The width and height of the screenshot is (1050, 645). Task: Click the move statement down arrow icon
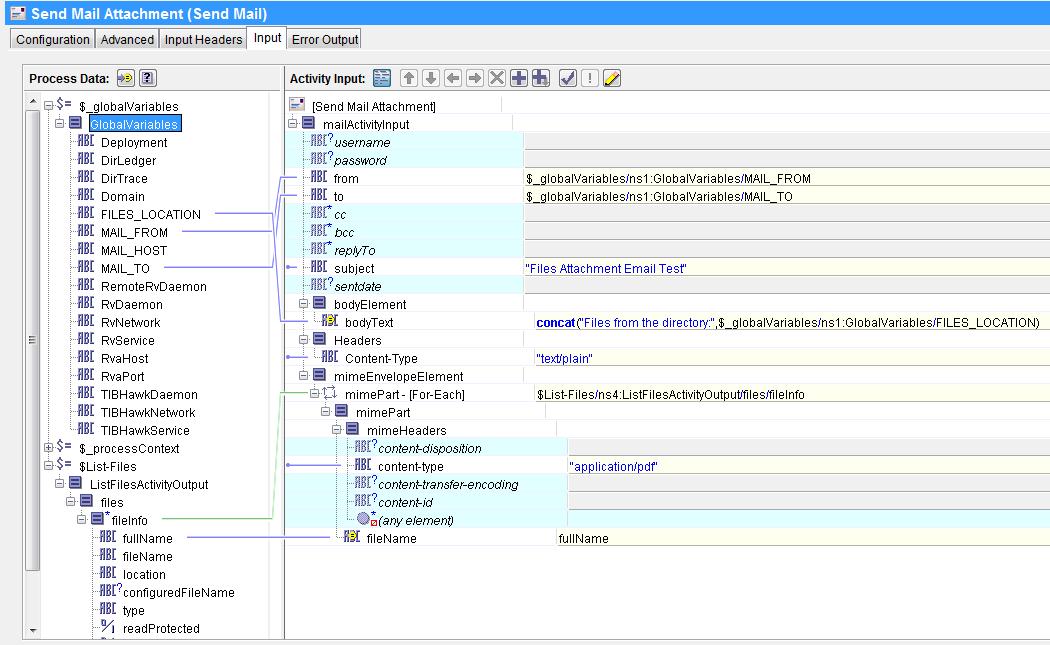432,78
